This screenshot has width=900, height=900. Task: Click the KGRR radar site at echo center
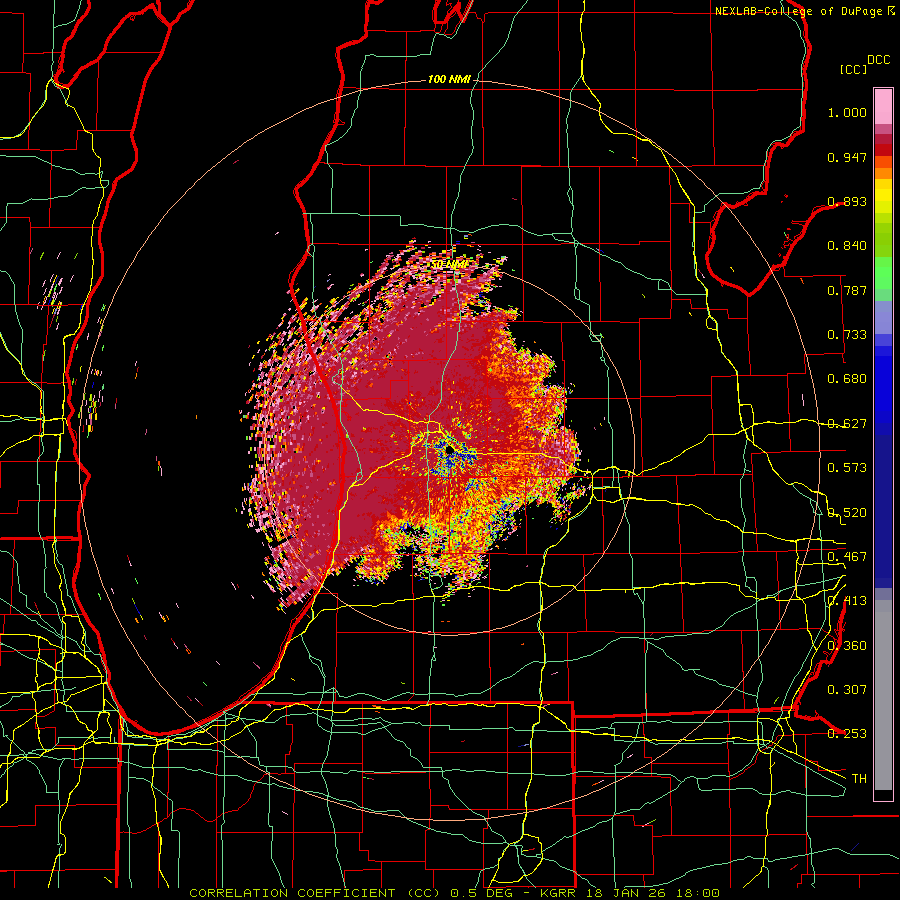tap(449, 450)
